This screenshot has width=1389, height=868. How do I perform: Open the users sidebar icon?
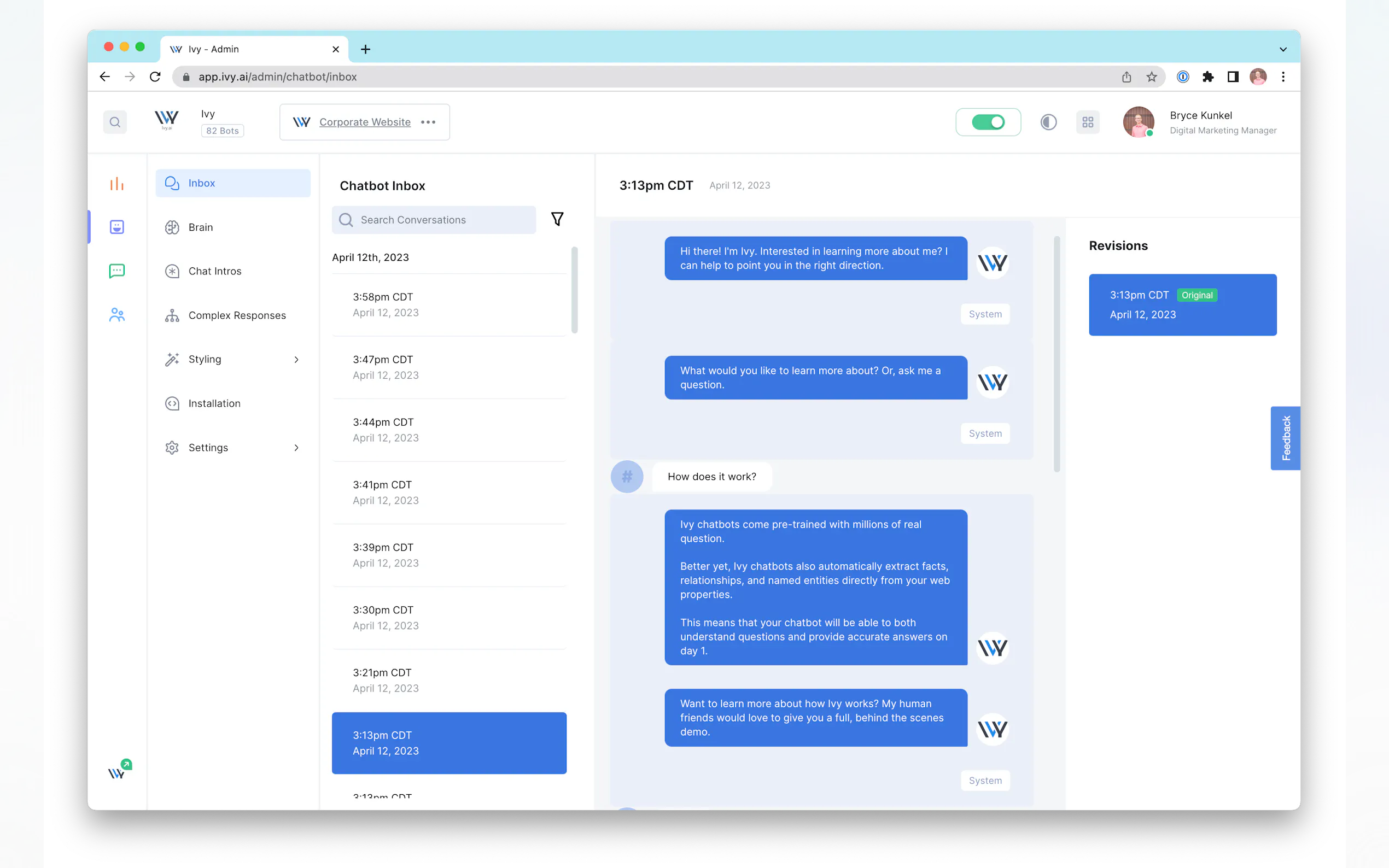click(116, 315)
